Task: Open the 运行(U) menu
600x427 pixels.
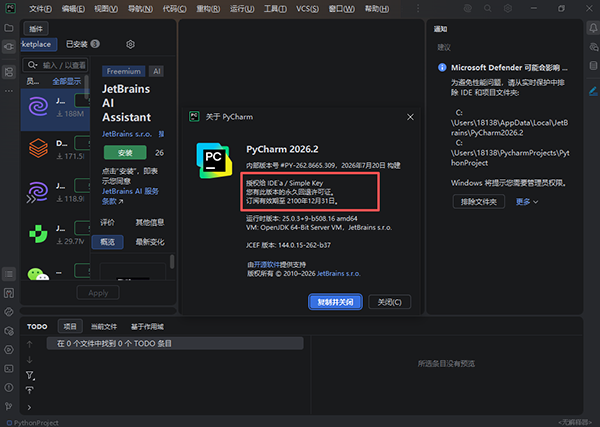Action: [x=242, y=8]
